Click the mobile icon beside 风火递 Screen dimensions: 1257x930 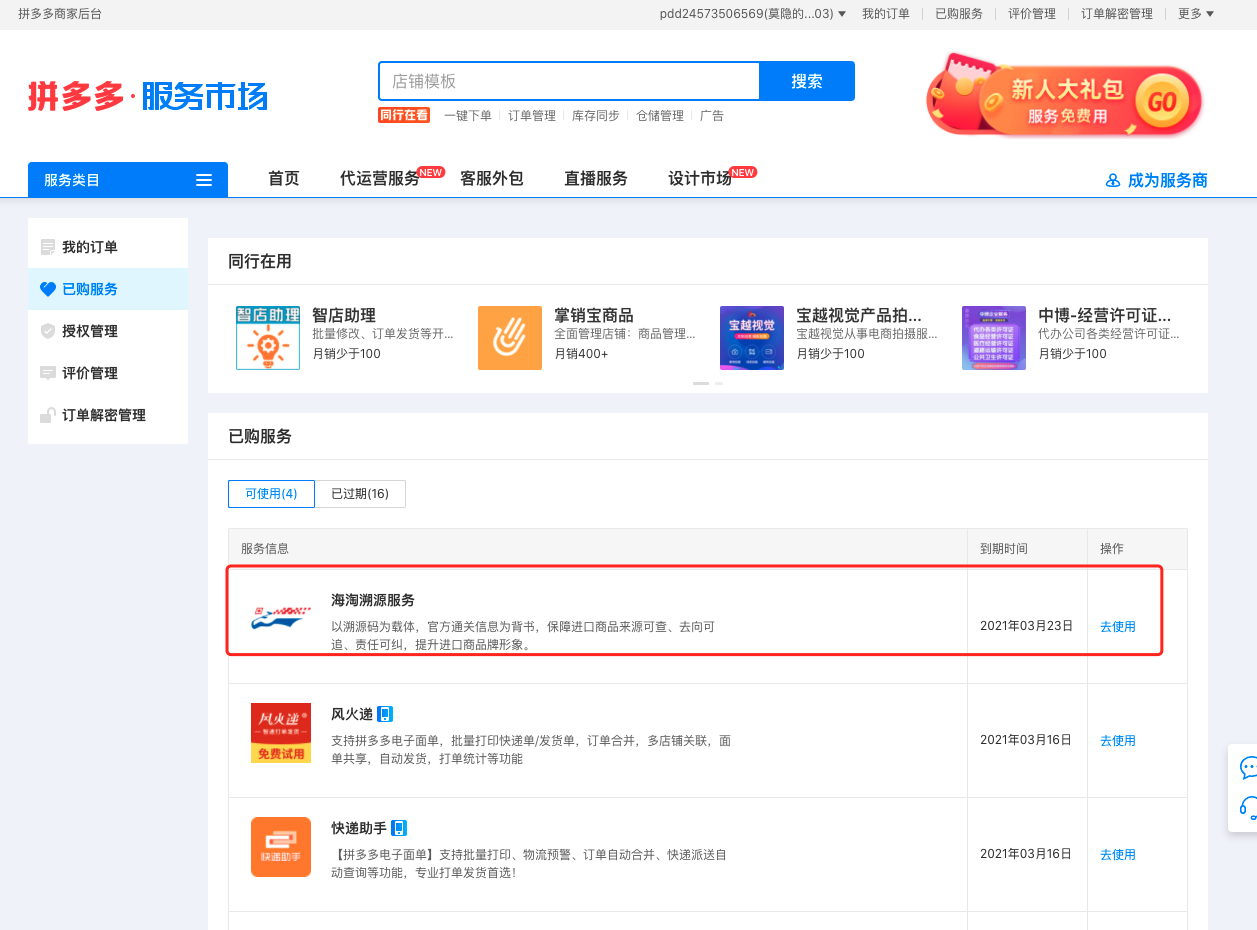coord(385,714)
